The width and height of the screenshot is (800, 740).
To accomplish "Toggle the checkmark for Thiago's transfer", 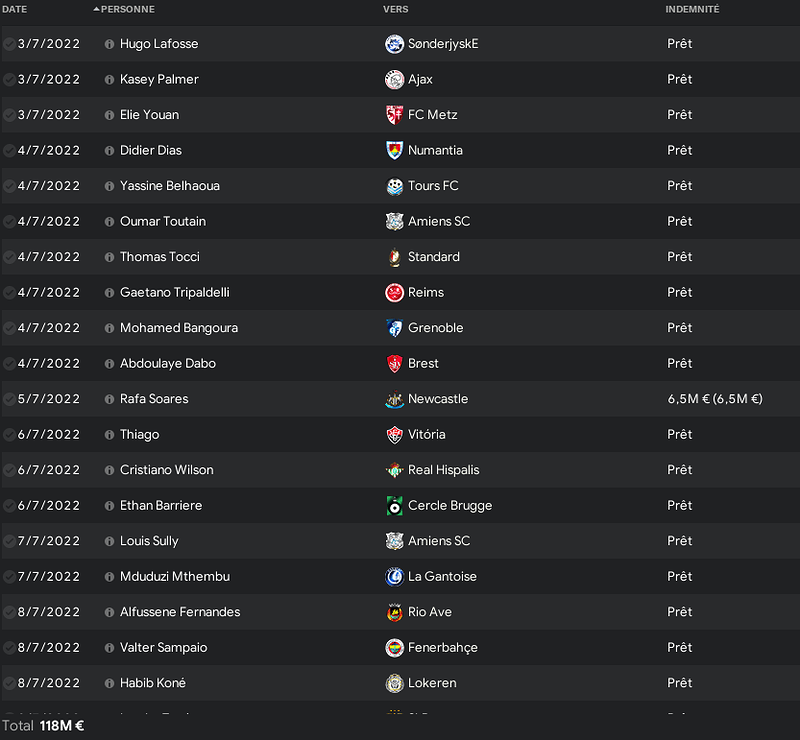I will pos(9,435).
